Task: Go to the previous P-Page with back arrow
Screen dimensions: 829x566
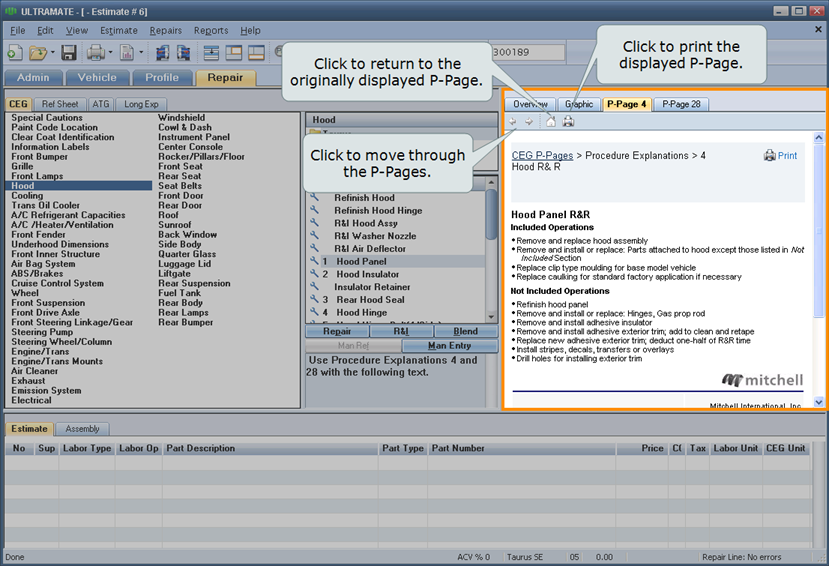Action: [x=513, y=122]
